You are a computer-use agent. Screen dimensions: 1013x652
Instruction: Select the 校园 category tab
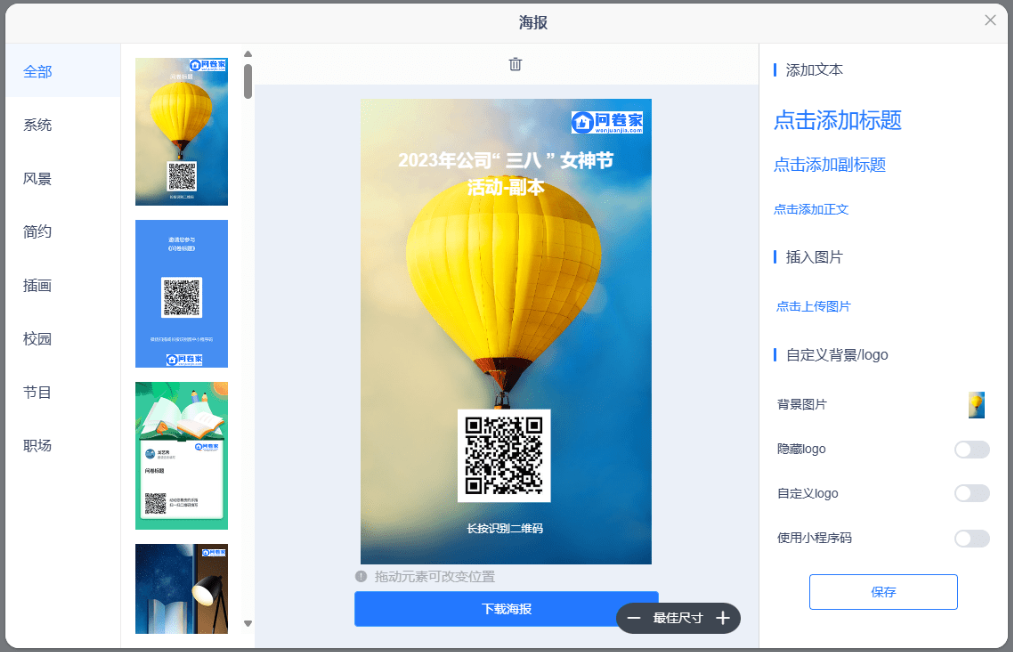coord(63,339)
